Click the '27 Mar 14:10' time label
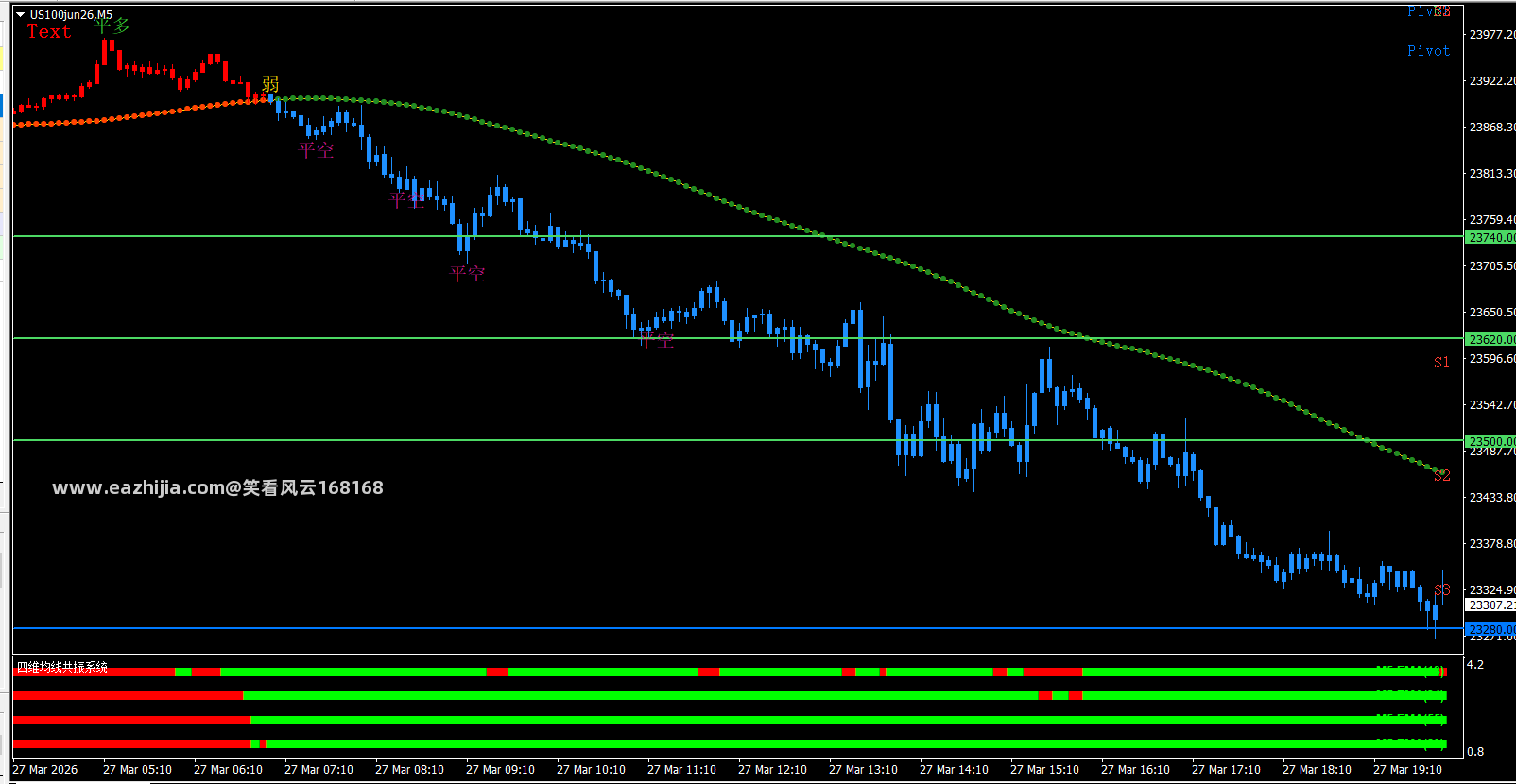 (x=954, y=770)
